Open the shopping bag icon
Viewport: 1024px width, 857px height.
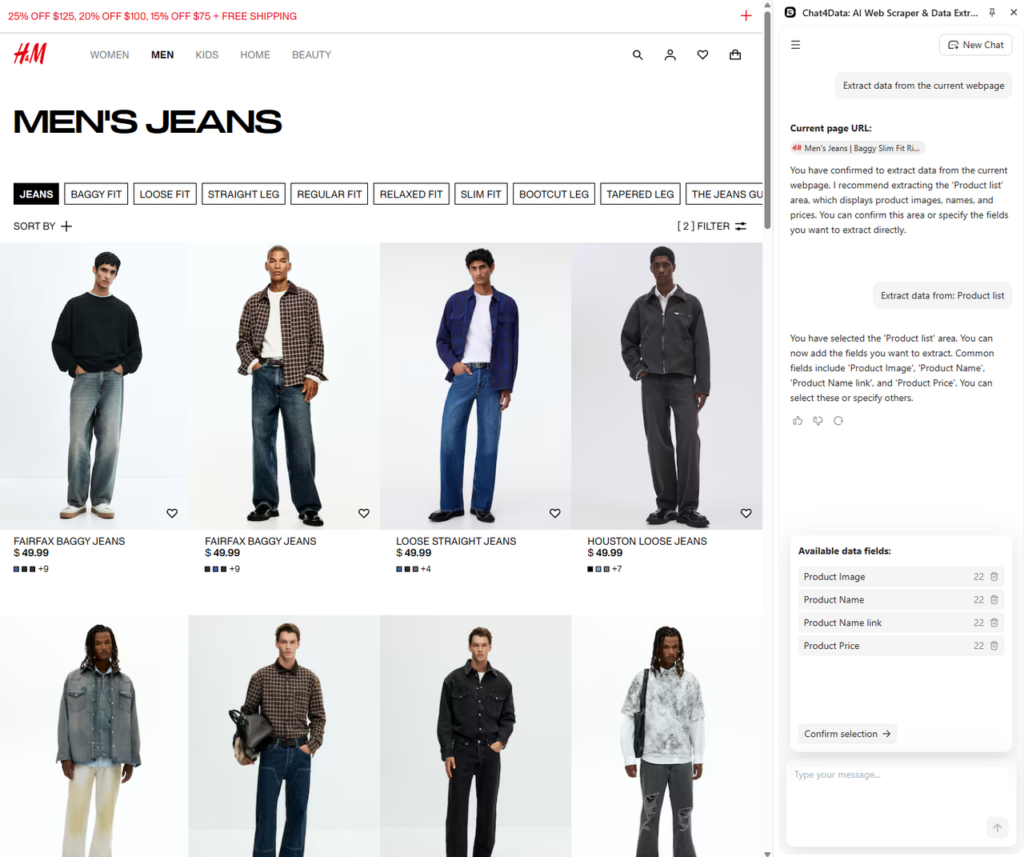(x=735, y=55)
